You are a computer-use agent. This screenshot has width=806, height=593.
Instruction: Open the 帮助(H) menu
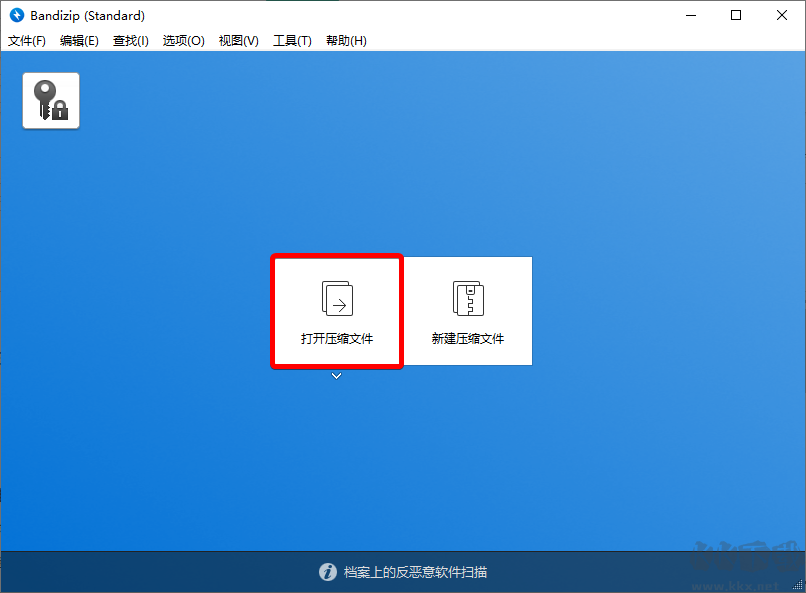tap(346, 41)
